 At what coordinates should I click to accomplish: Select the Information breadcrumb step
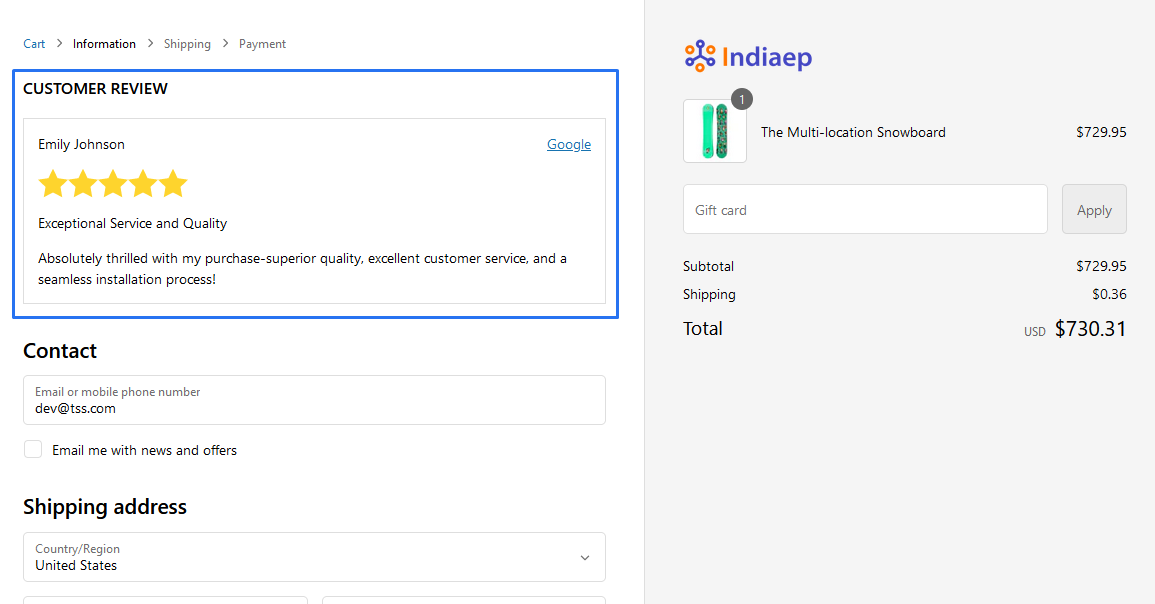coord(104,44)
